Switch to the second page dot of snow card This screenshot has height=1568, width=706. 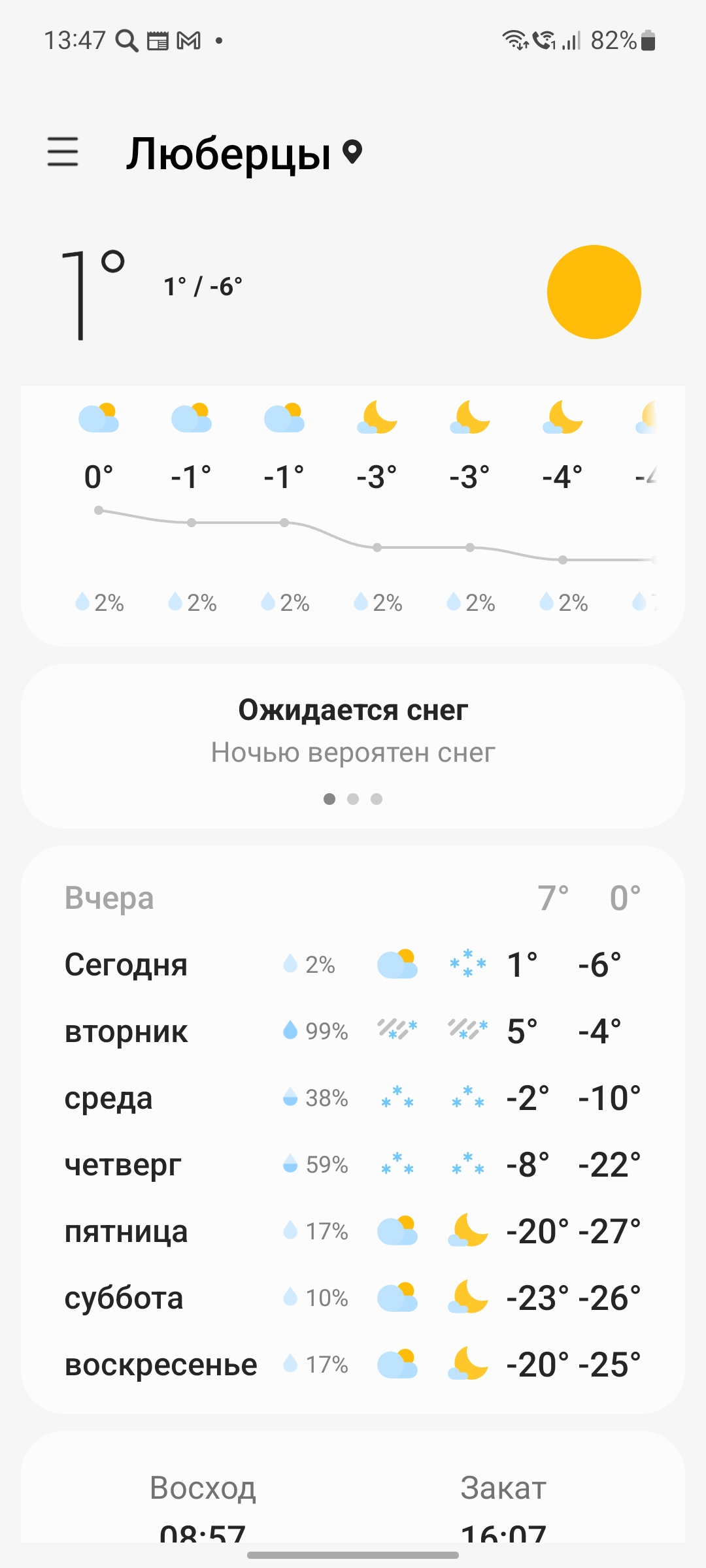(x=353, y=799)
